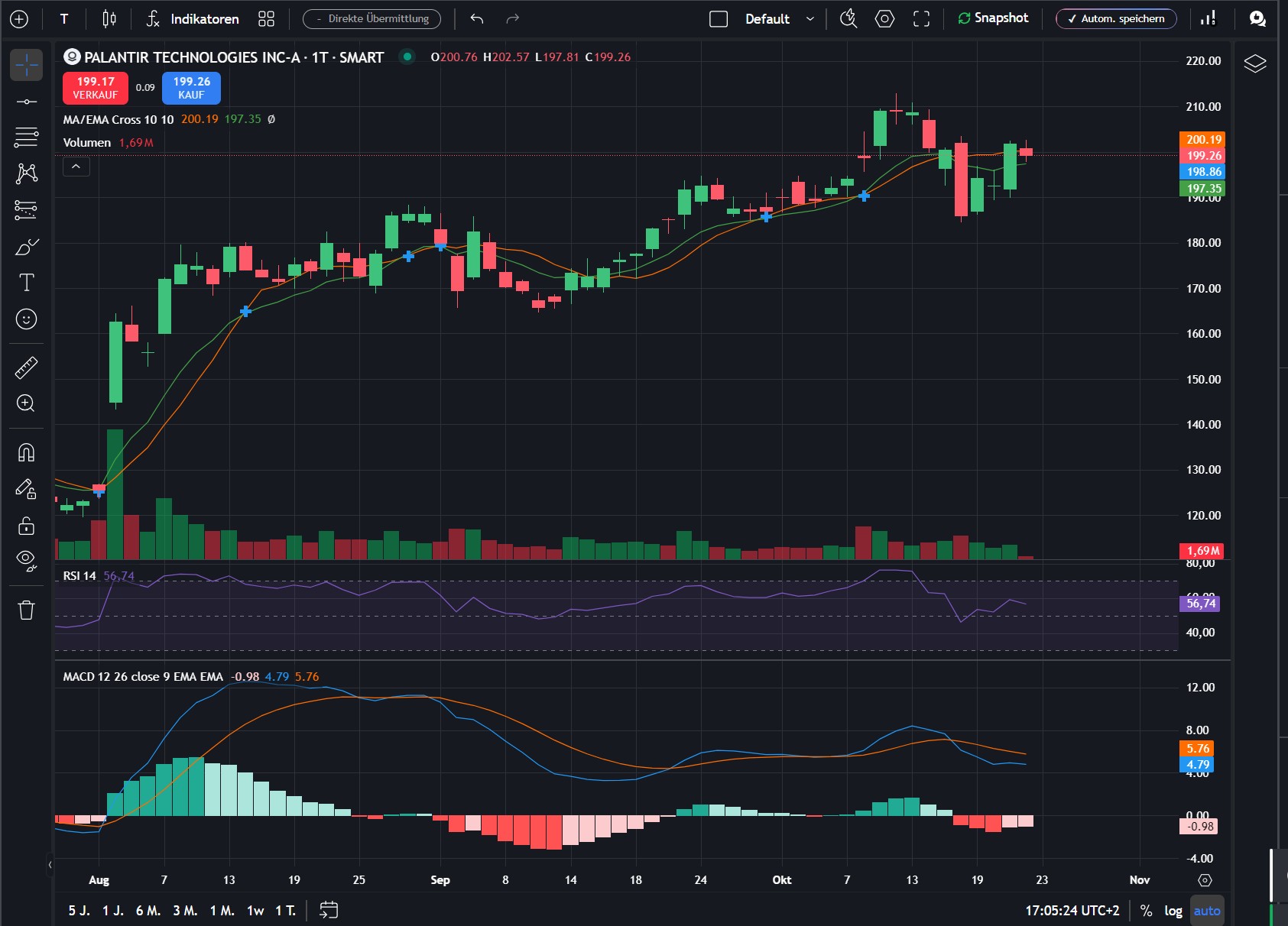Viewport: 1288px width, 926px height.
Task: Select the 6 M. time range
Action: pyautogui.click(x=148, y=911)
